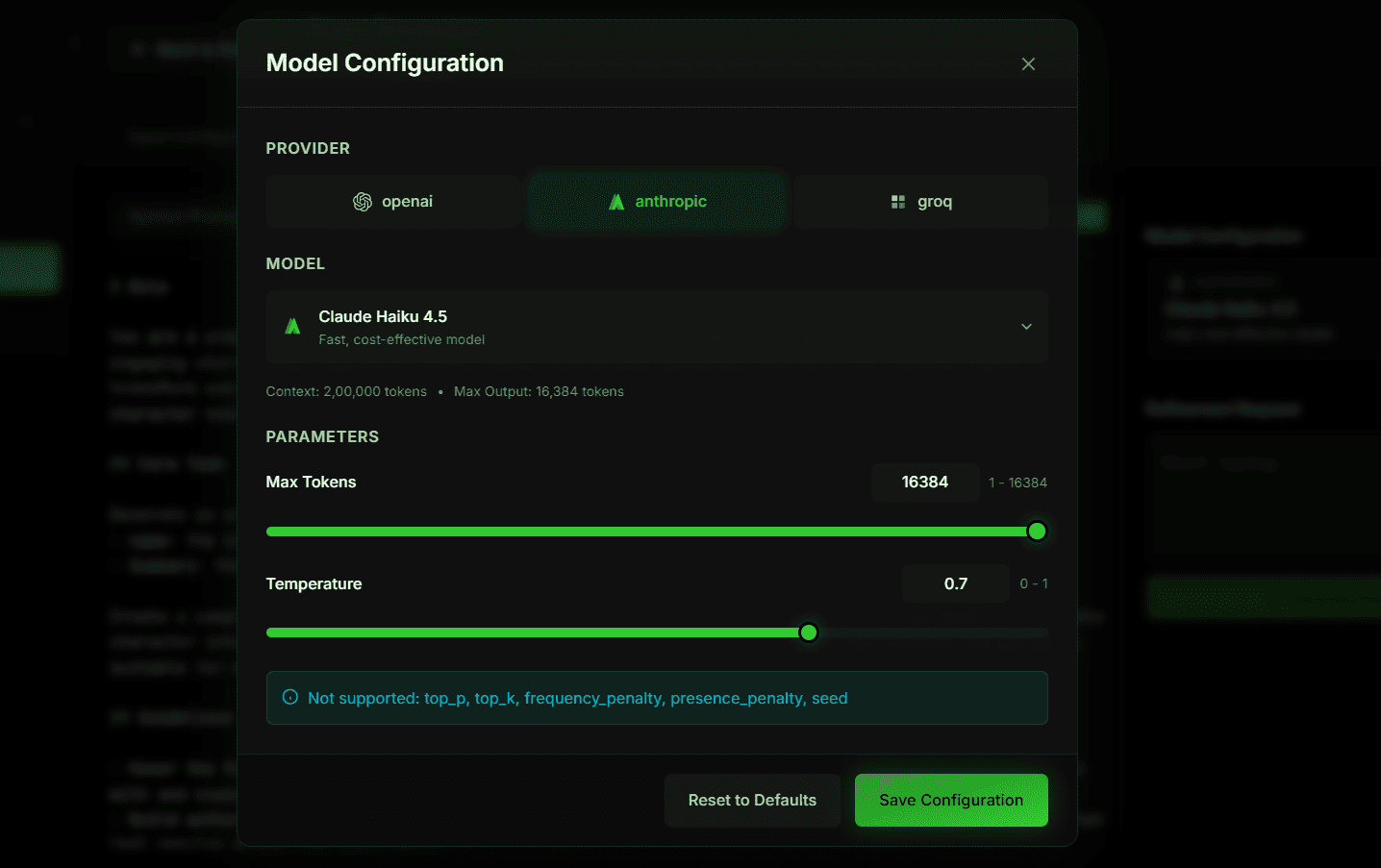Click the Anthropic logo in provider row
Image resolution: width=1381 pixels, height=868 pixels.
616,202
